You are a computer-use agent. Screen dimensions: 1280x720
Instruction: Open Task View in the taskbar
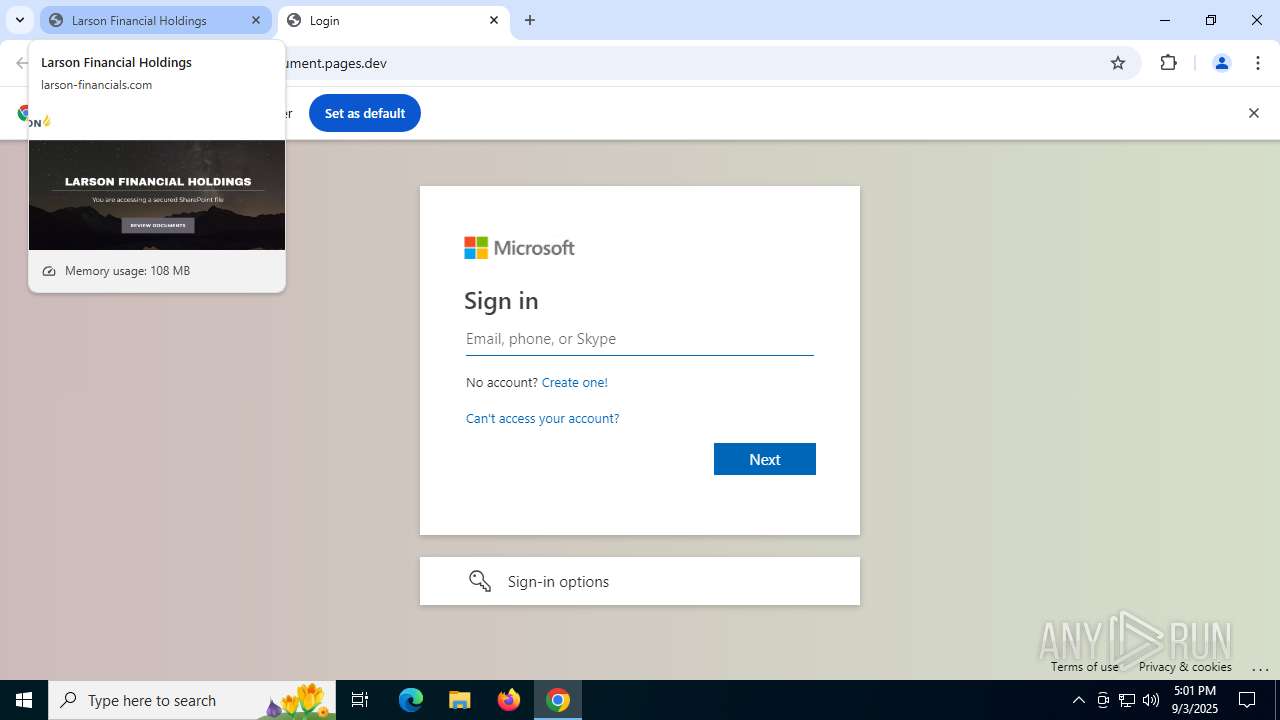[x=360, y=700]
